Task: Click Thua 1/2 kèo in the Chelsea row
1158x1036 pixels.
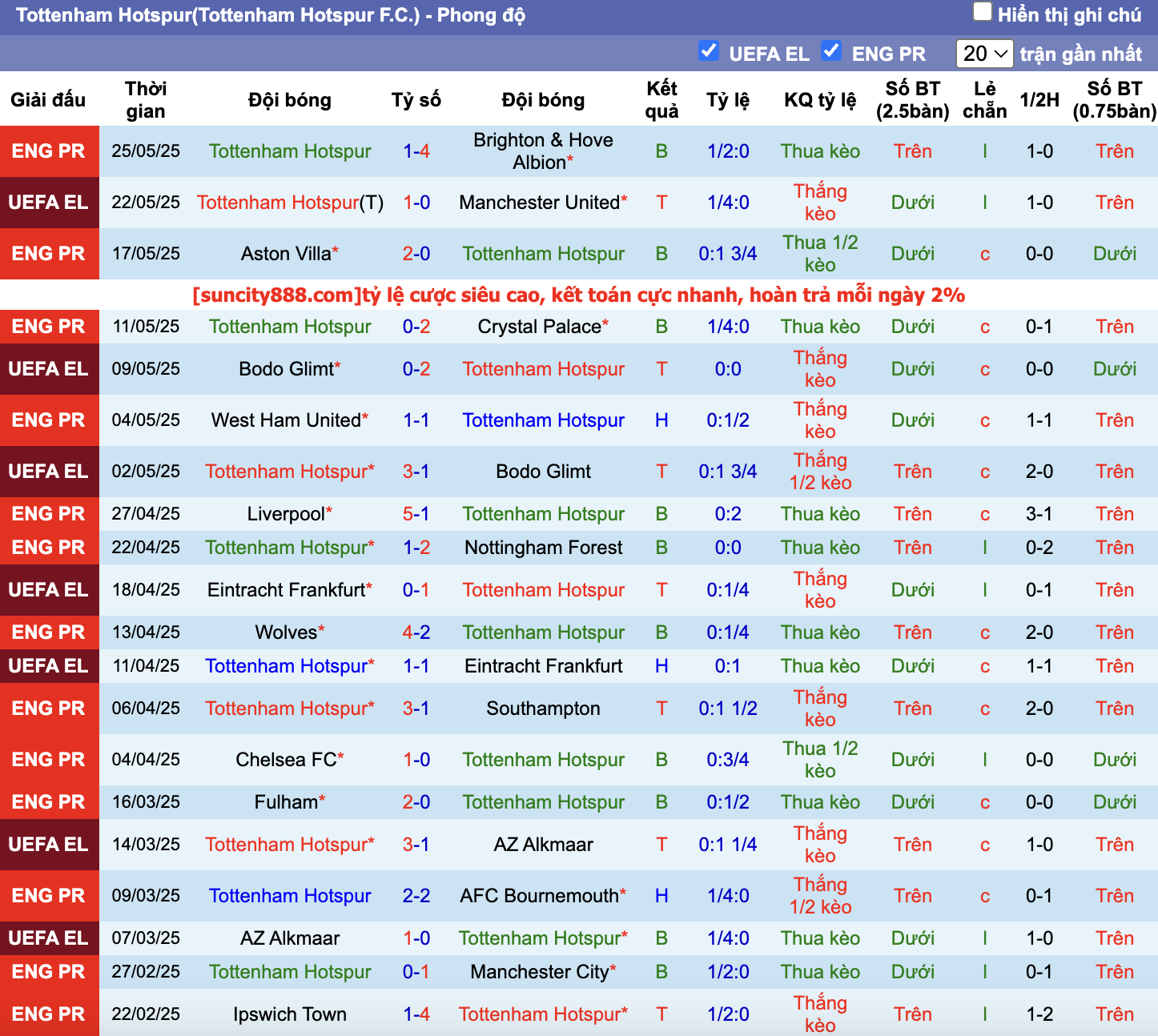Action: click(x=820, y=760)
